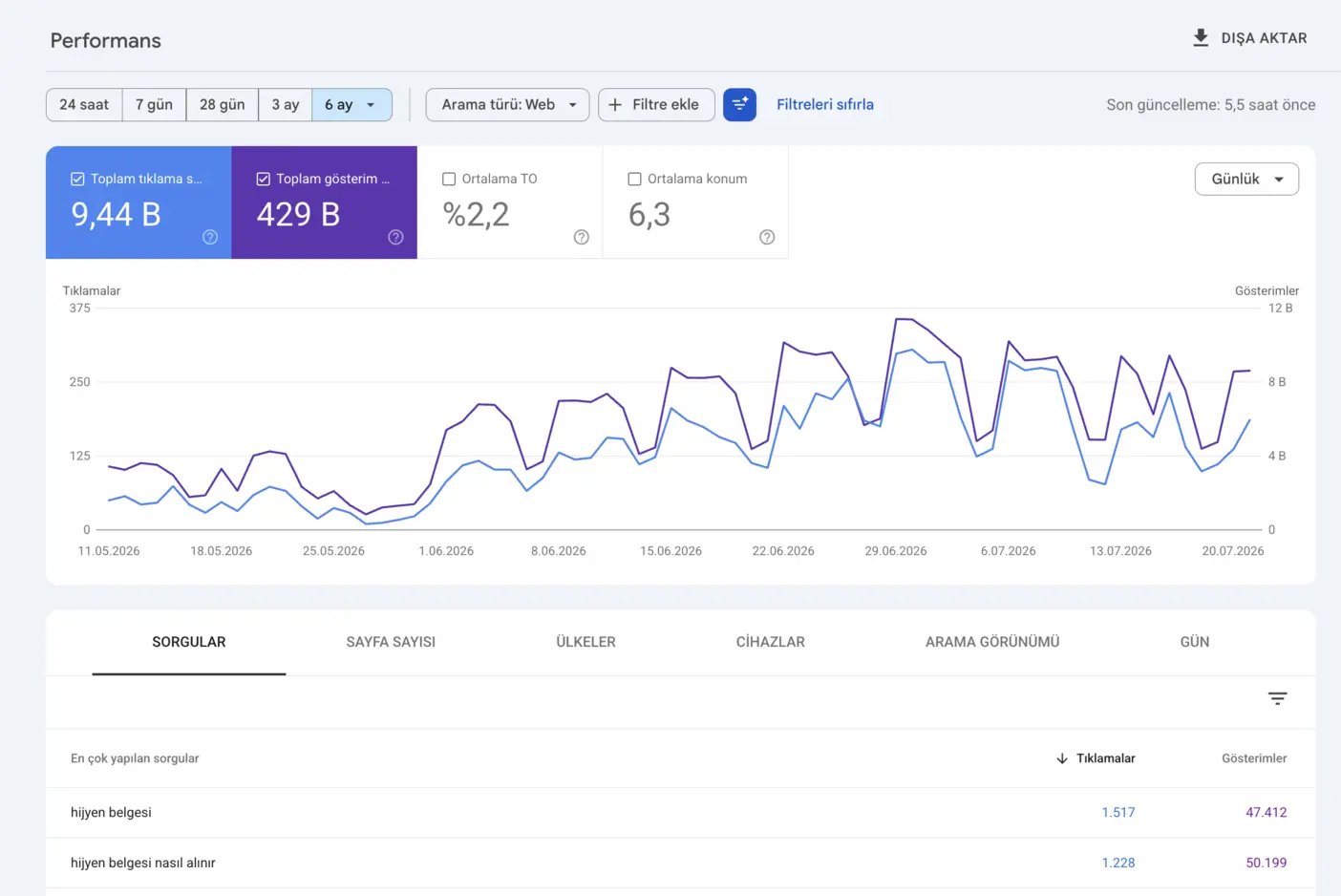Click the impressions value 47.412
Image resolution: width=1341 pixels, height=896 pixels.
[x=1266, y=813]
